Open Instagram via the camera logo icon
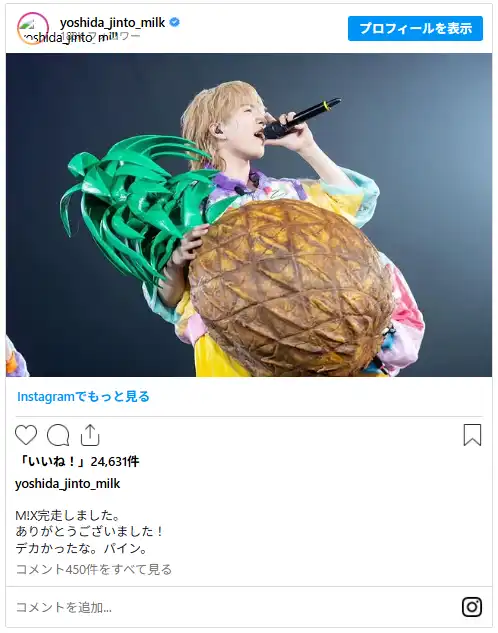 [472, 607]
